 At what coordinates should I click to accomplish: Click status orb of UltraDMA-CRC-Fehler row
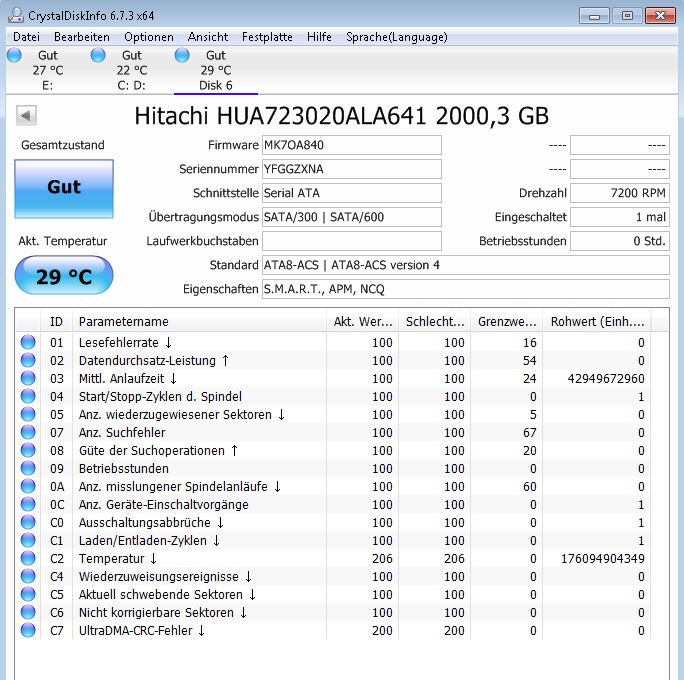[28, 630]
